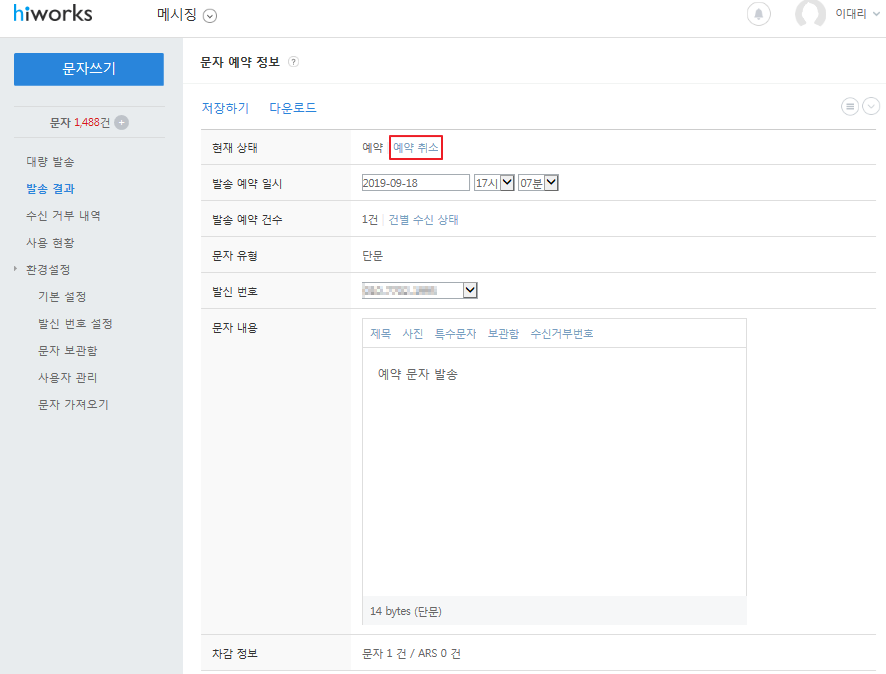886x674 pixels.
Task: Select the 특수문자 tab in message editor
Action: coord(455,334)
